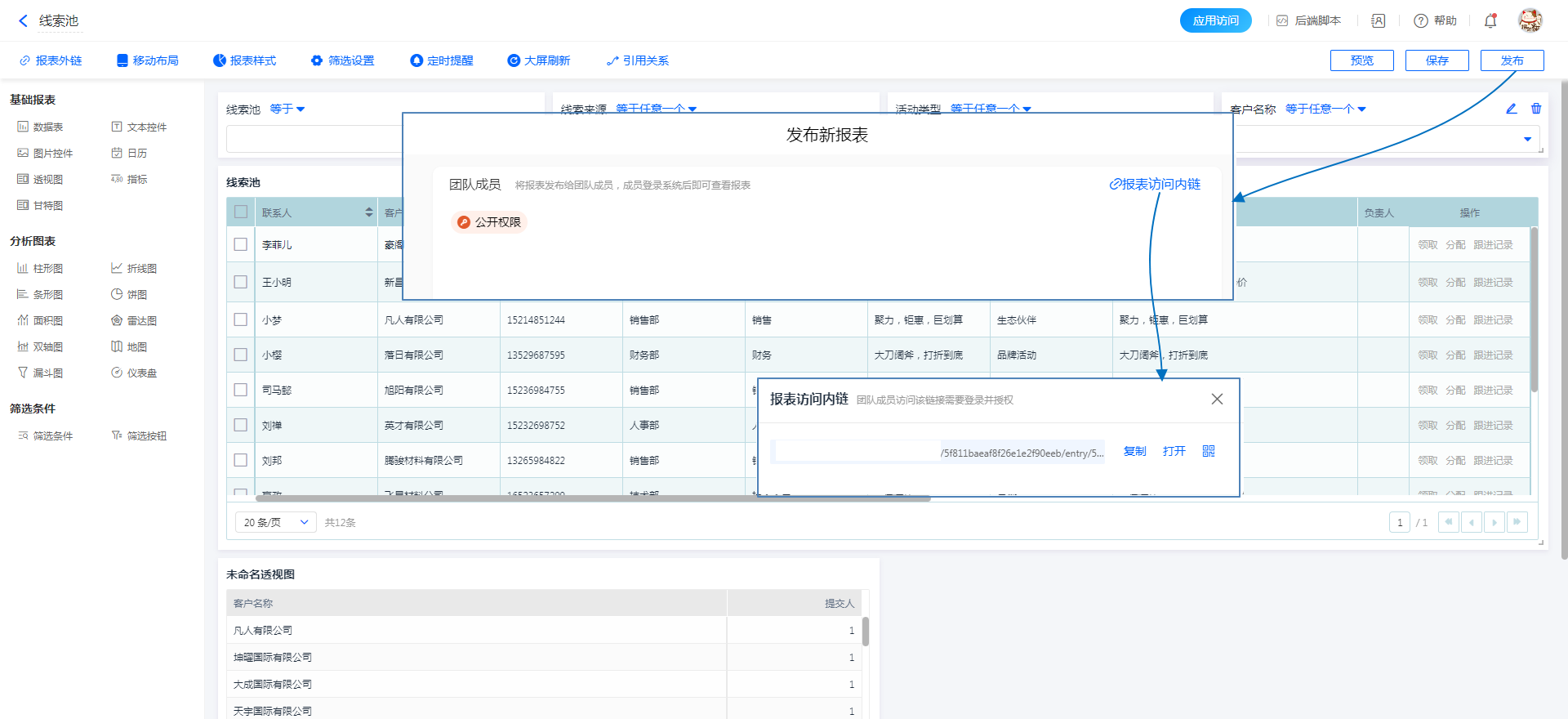Click the notification bell icon
The height and width of the screenshot is (719, 1568).
[1490, 21]
